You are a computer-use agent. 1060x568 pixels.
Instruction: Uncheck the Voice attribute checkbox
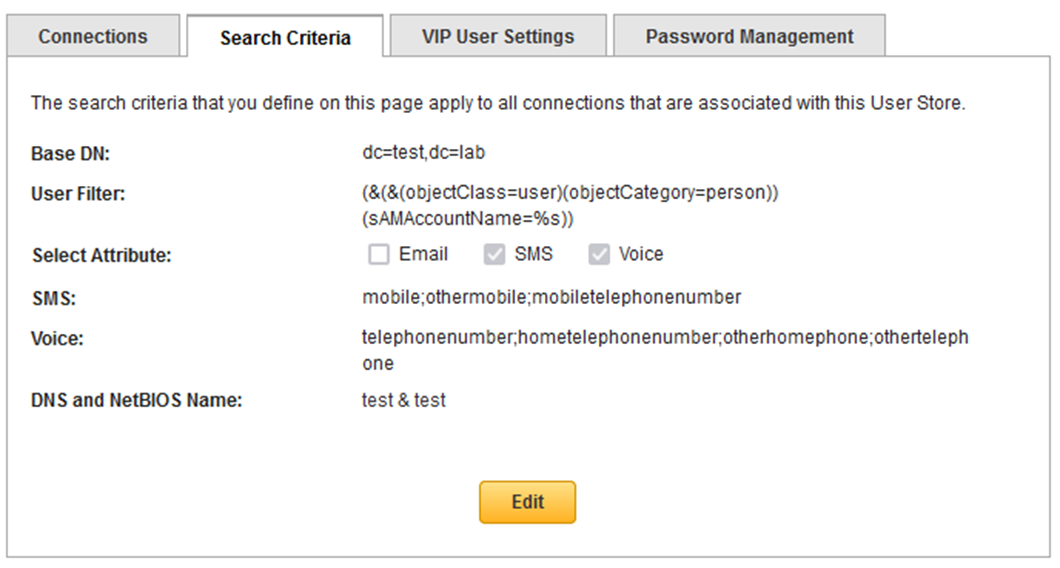pos(599,255)
